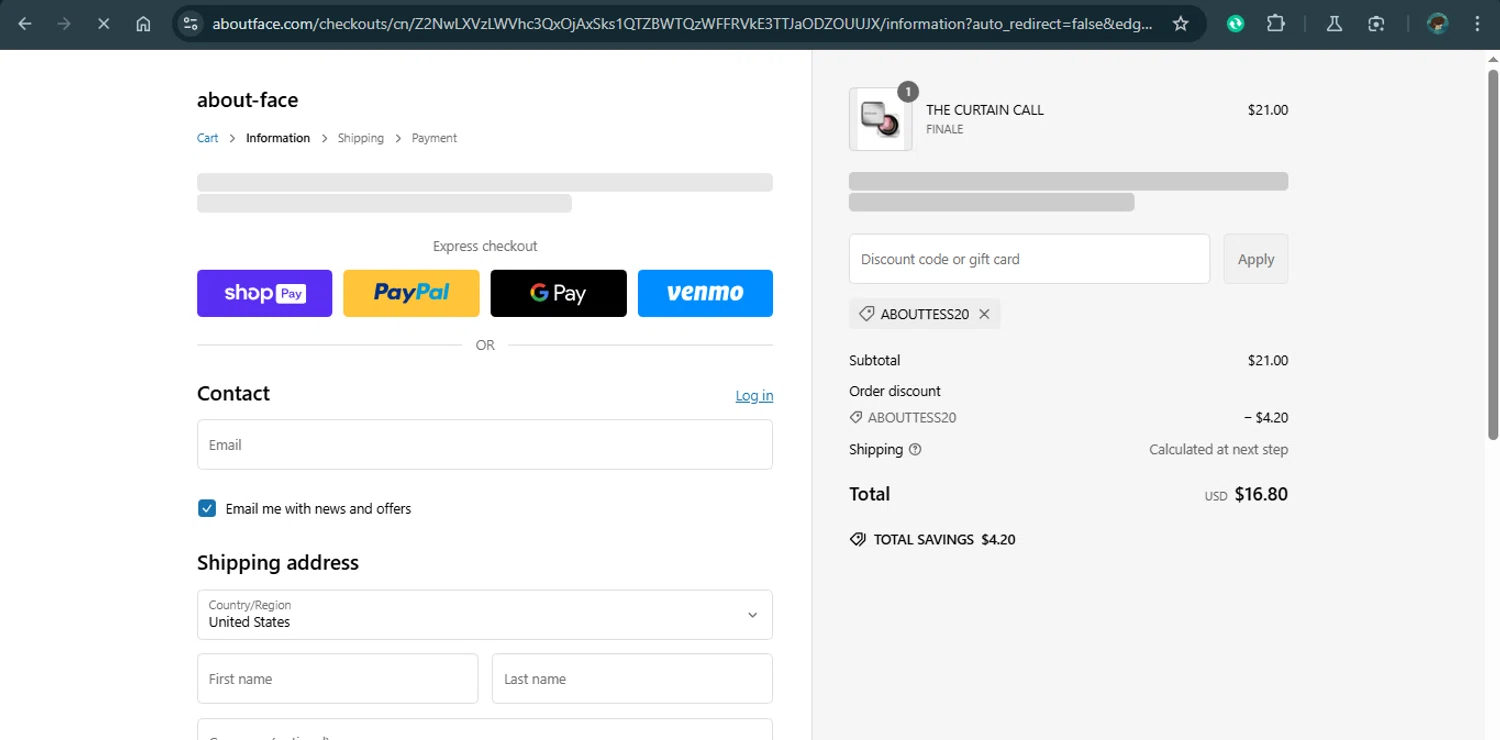Viewport: 1500px width, 740px height.
Task: Click the about-face store title
Action: pos(247,100)
